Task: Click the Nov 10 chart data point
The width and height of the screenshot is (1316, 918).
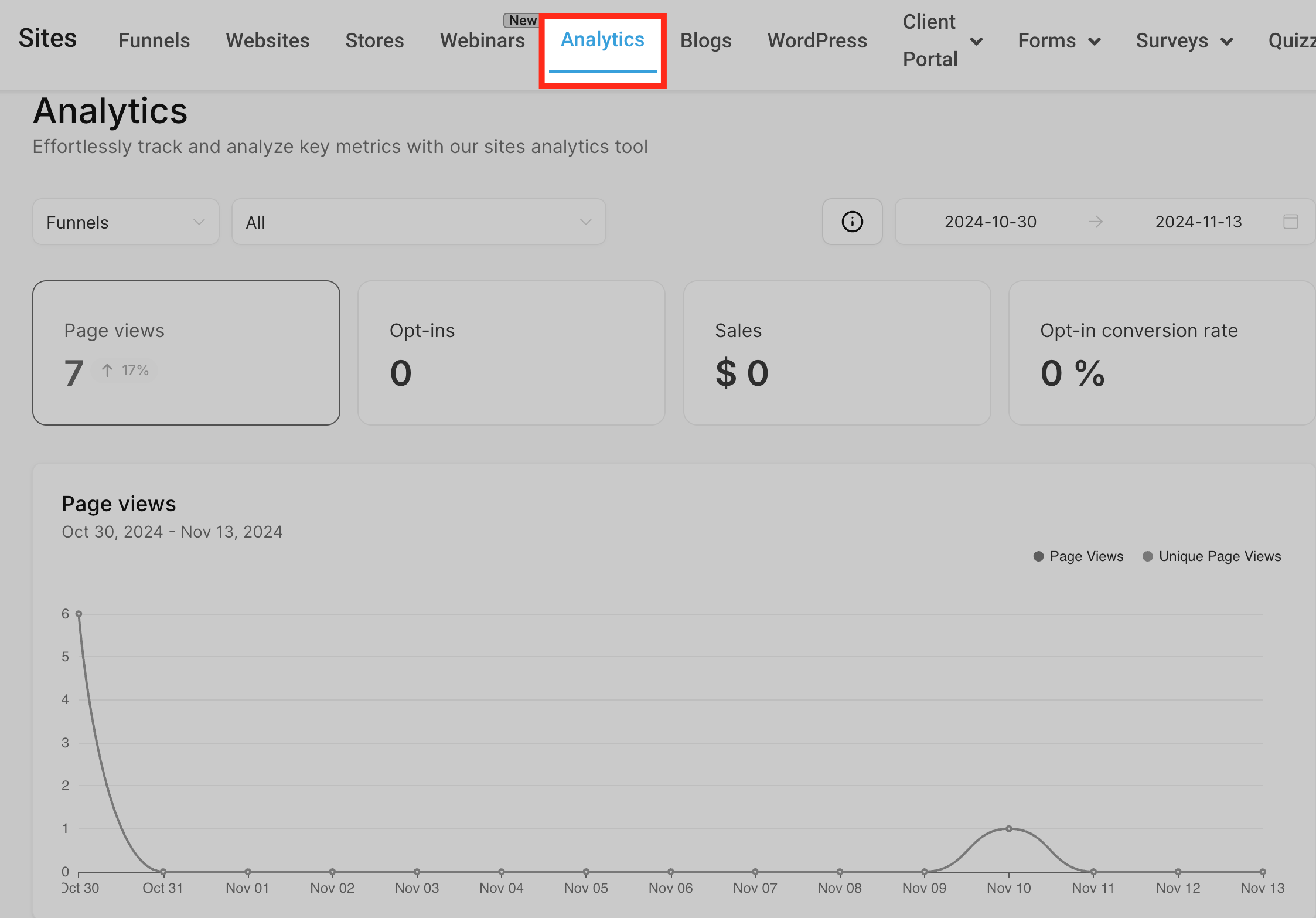Action: [x=1008, y=828]
